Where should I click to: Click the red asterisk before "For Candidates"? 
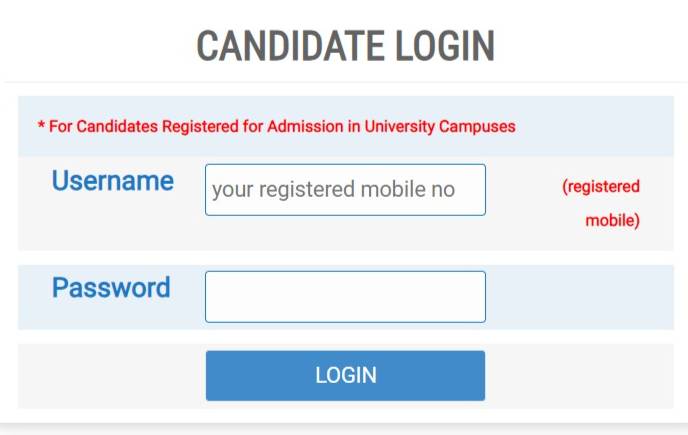pyautogui.click(x=41, y=127)
